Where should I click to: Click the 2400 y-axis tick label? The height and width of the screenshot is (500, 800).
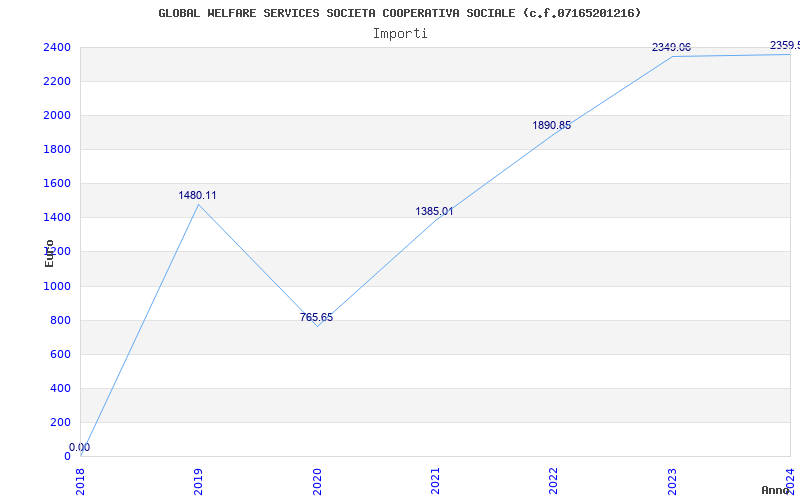pyautogui.click(x=57, y=47)
